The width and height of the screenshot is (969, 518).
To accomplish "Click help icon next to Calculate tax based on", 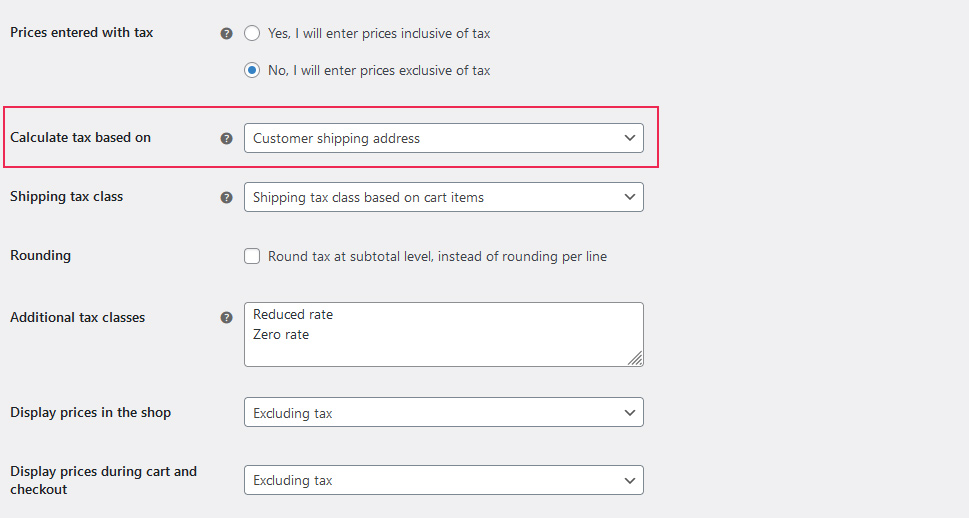I will coord(226,138).
